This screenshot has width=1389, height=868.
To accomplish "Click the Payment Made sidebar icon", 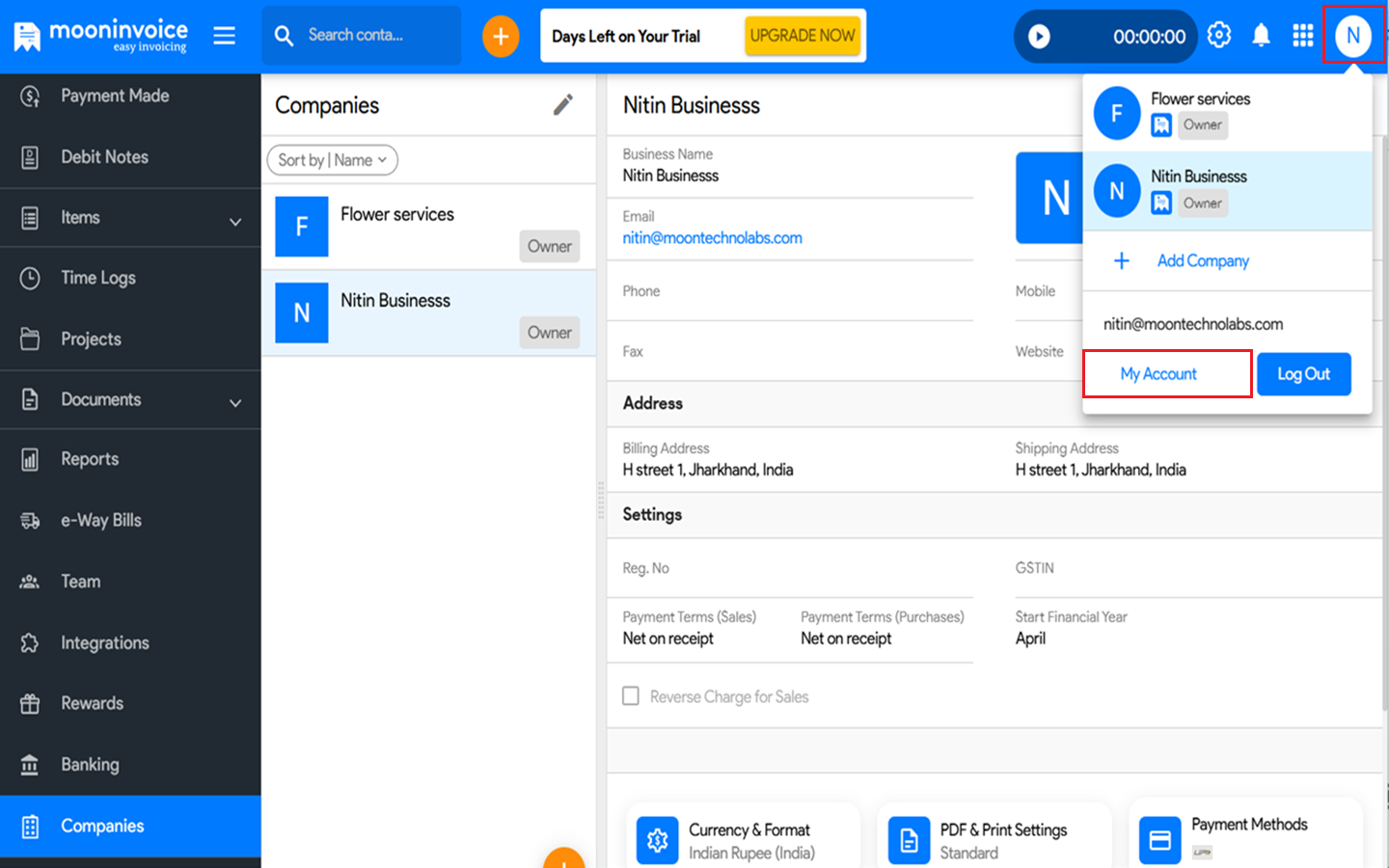I will (30, 95).
